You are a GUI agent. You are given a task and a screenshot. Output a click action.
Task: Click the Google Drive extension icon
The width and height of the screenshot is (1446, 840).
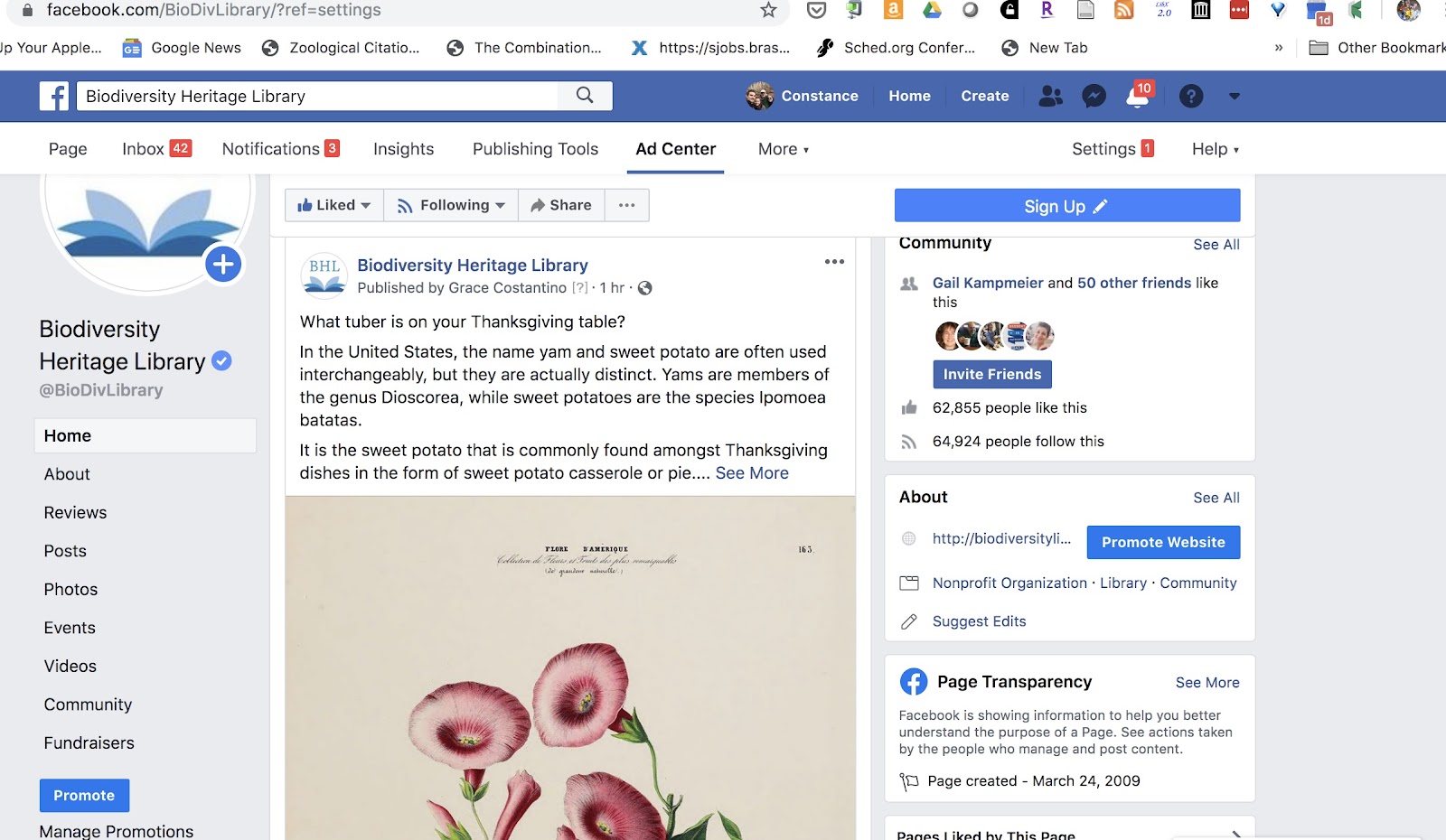[932, 10]
